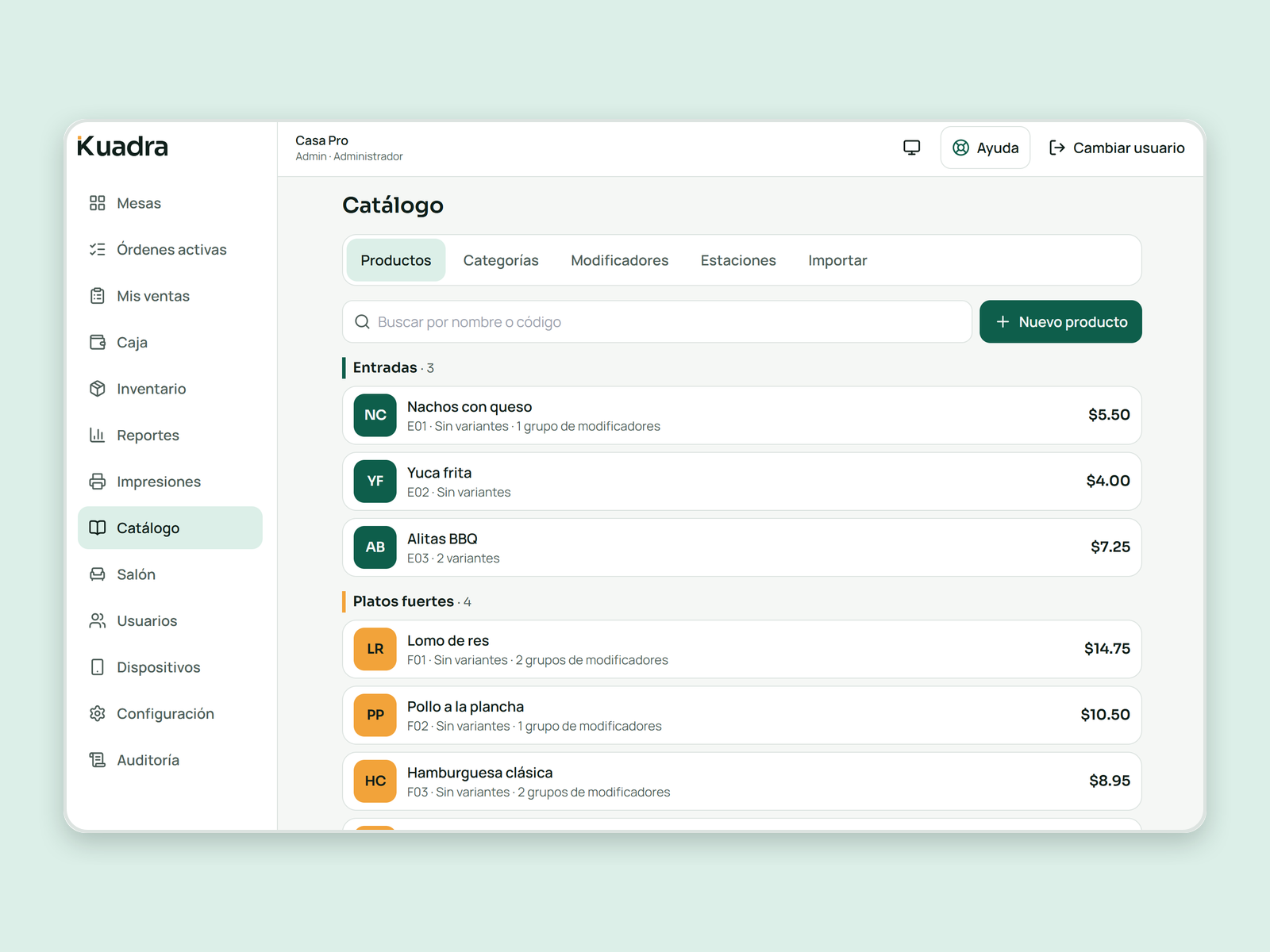This screenshot has height=952, width=1270.
Task: Click the $10.50 price
Action: coord(1105,715)
